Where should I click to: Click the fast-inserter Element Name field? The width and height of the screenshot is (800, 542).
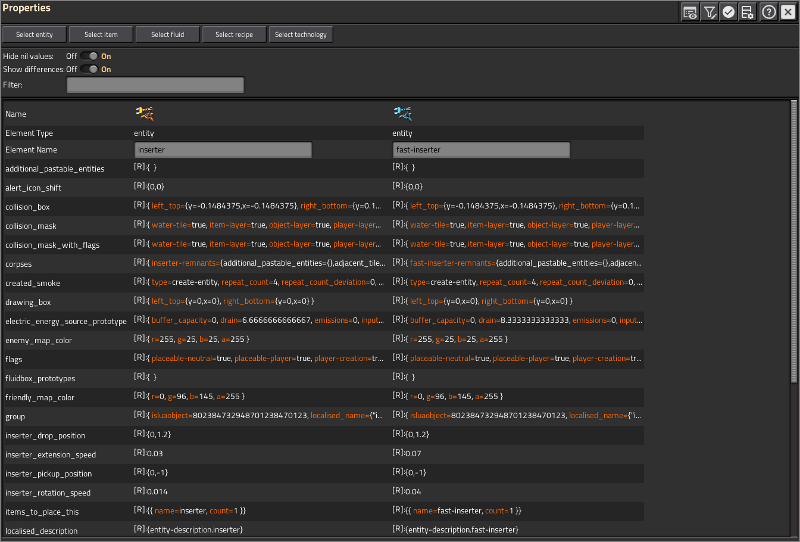tap(481, 150)
